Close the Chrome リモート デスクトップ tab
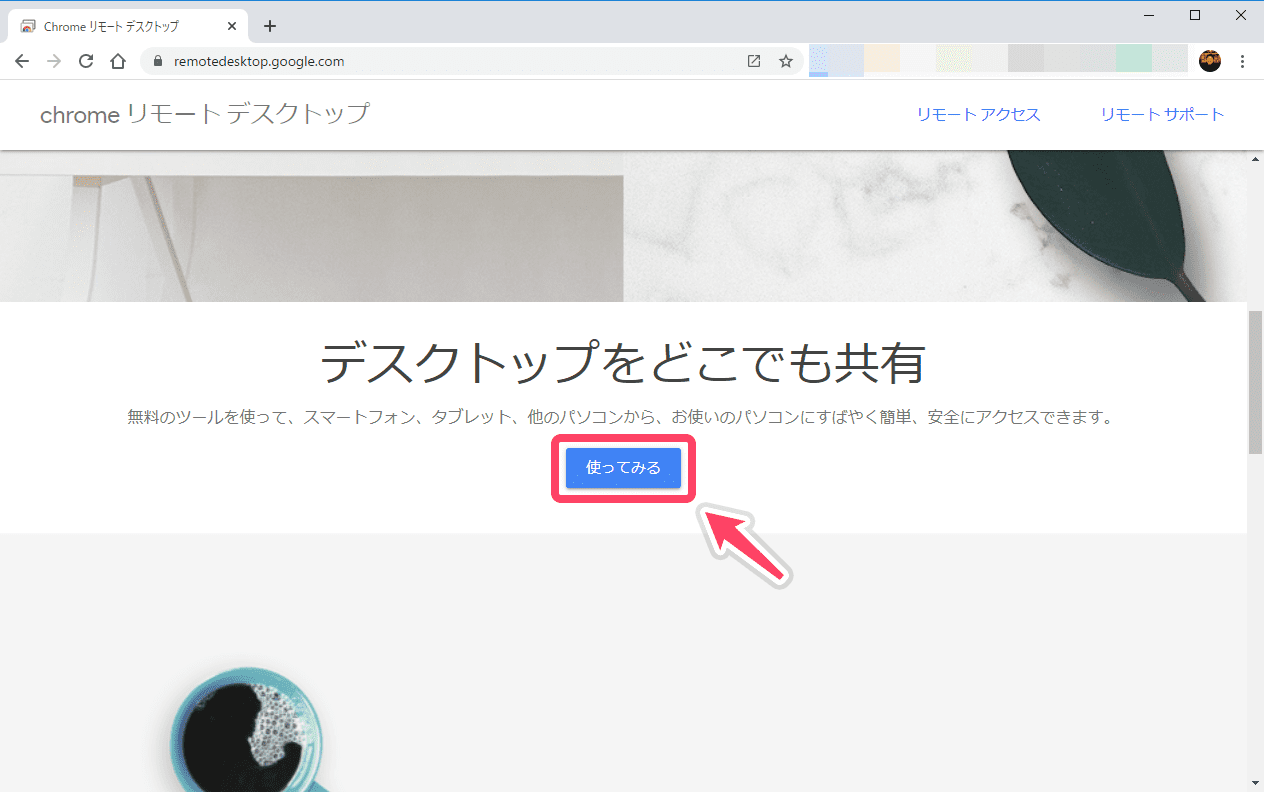Viewport: 1264px width, 792px height. (x=230, y=26)
